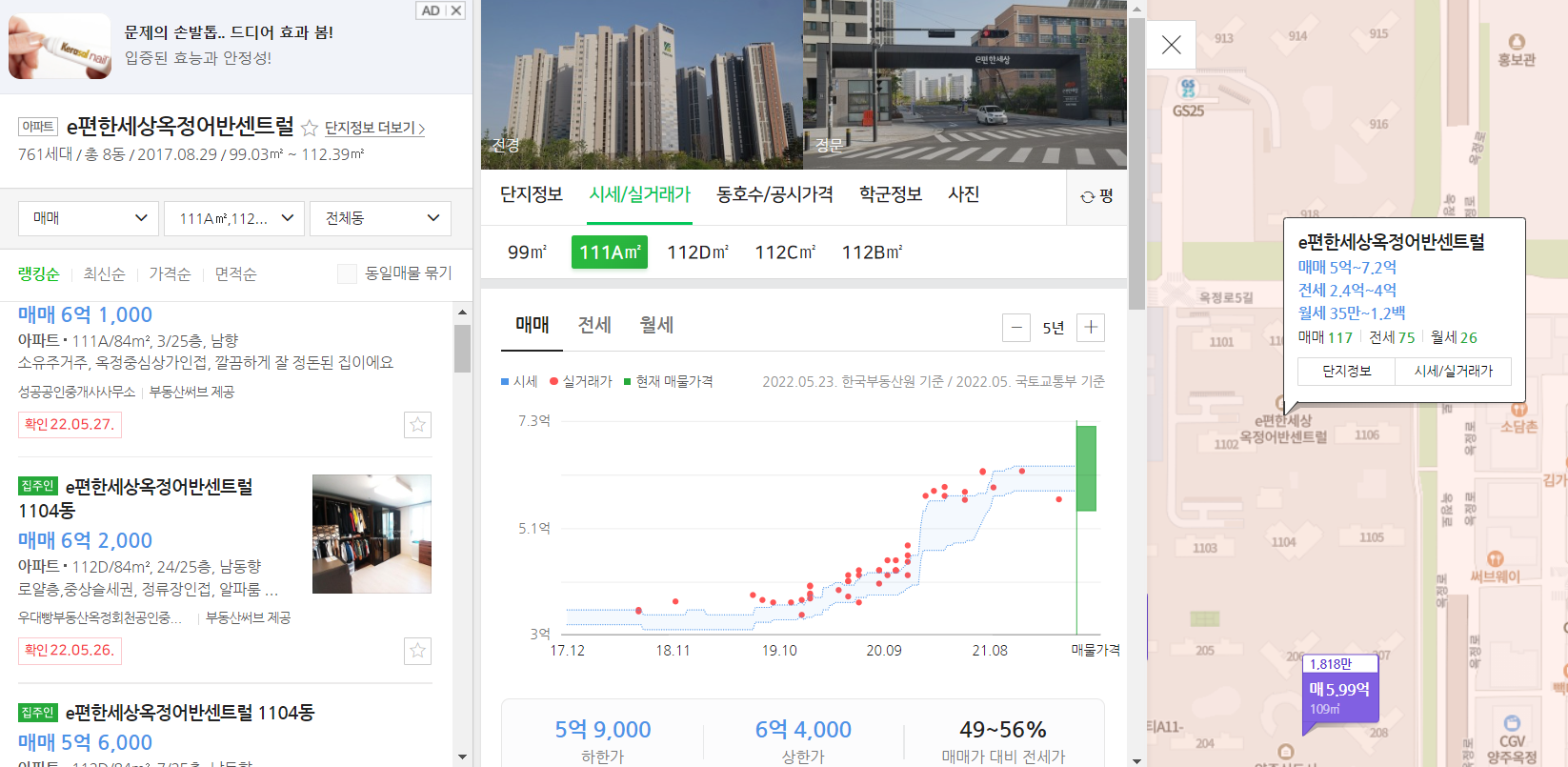The height and width of the screenshot is (767, 1568).
Task: Sort listings by 면적순
Action: 235,274
